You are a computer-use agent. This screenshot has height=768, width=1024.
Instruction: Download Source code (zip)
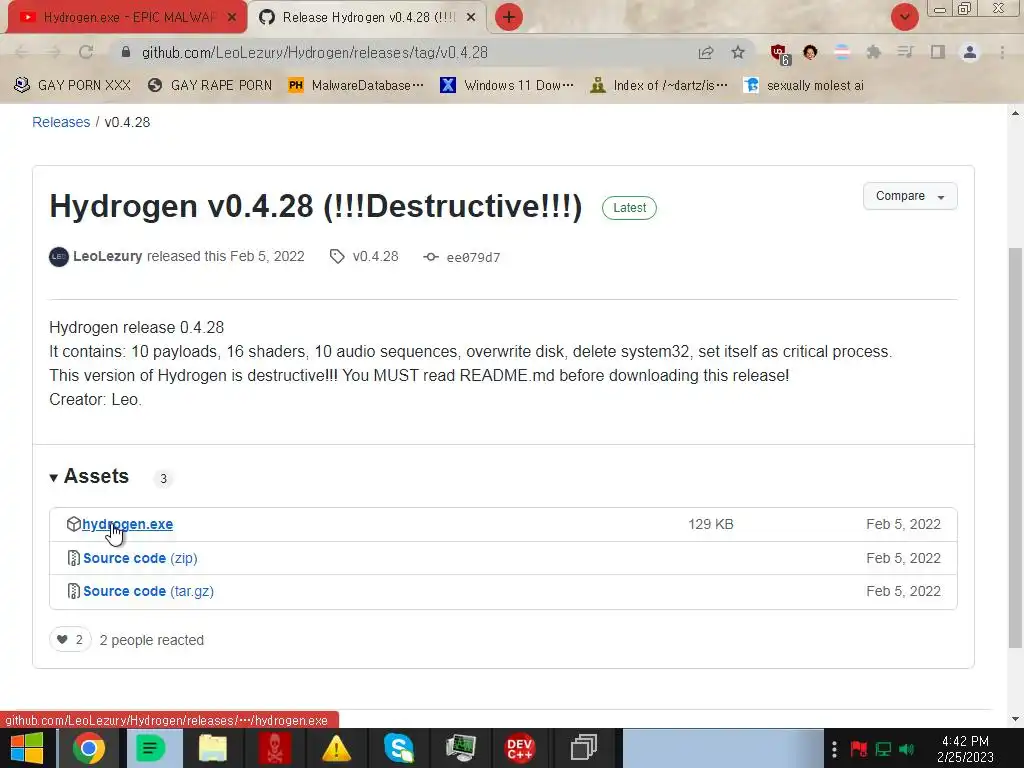(140, 558)
